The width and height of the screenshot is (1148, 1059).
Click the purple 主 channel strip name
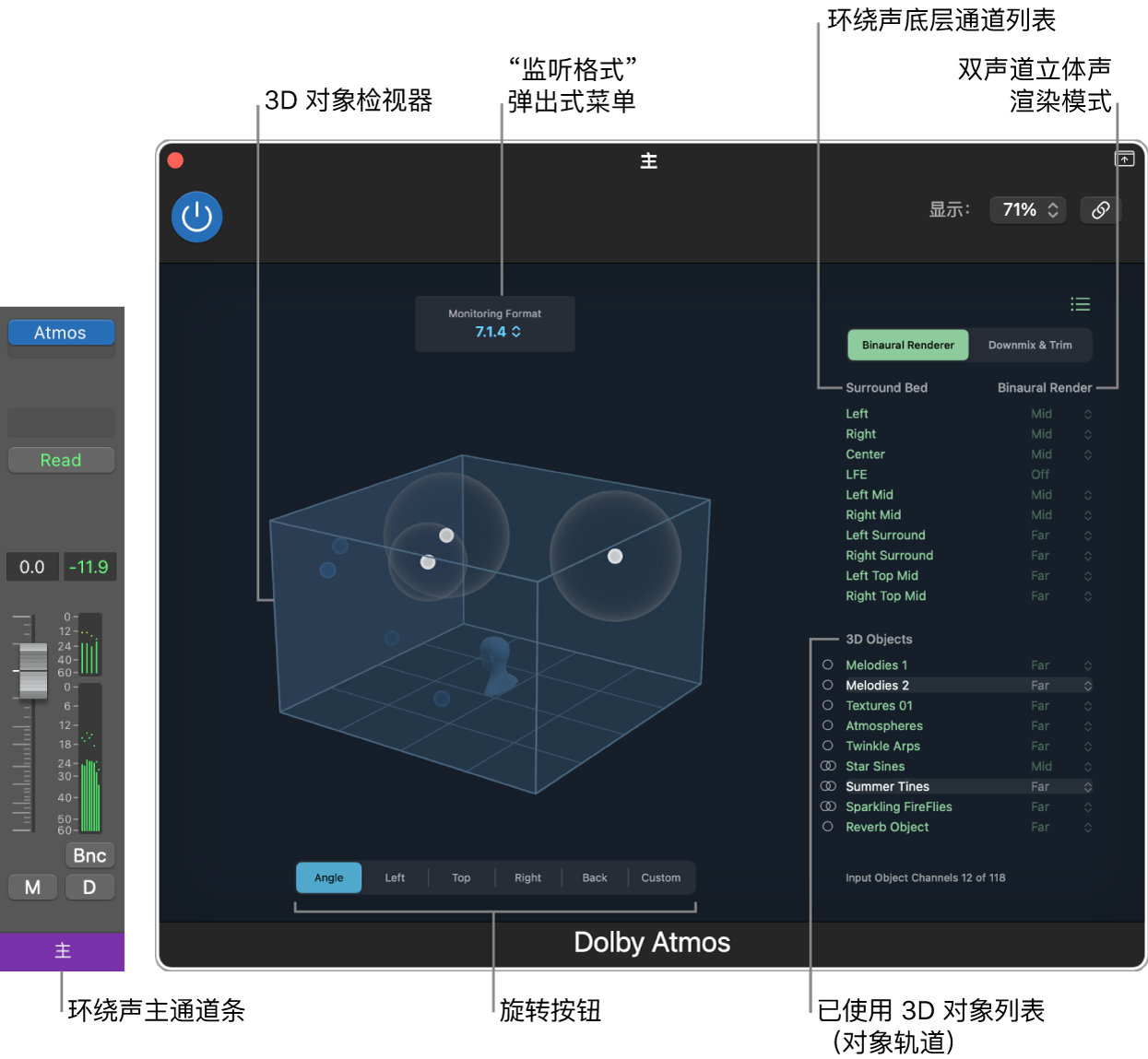[62, 951]
